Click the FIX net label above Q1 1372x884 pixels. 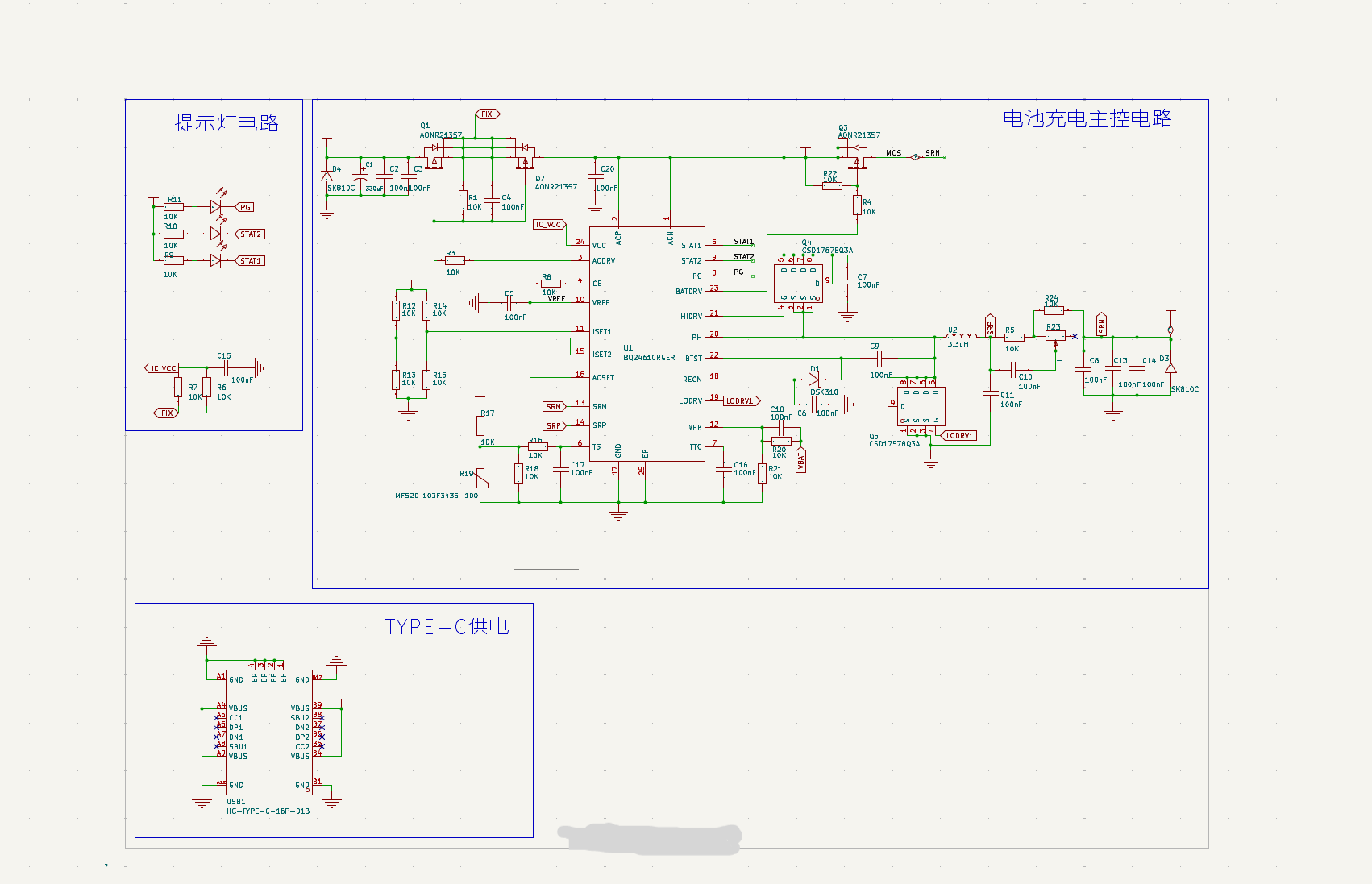pos(487,114)
